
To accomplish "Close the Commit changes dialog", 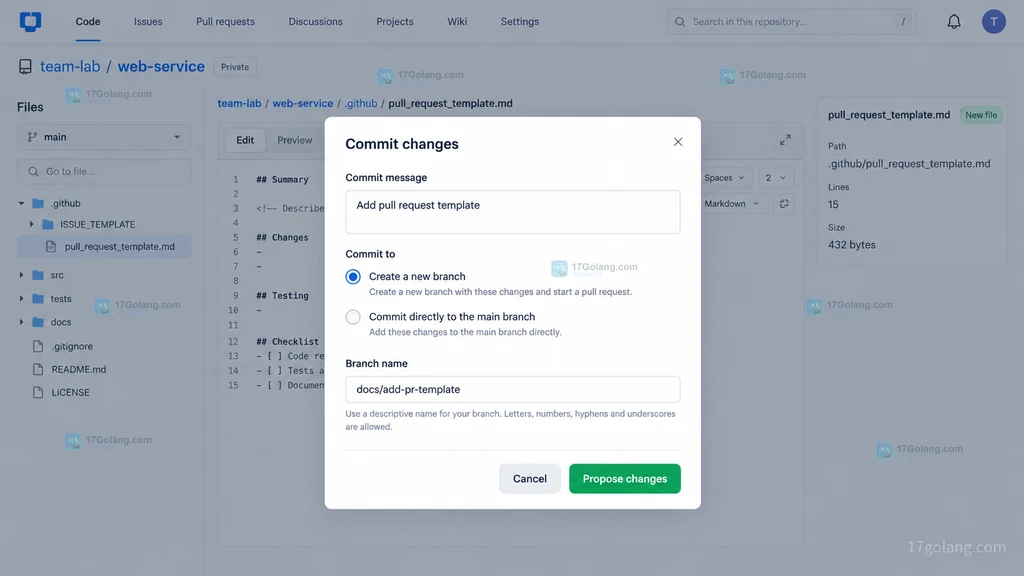I will [677, 142].
